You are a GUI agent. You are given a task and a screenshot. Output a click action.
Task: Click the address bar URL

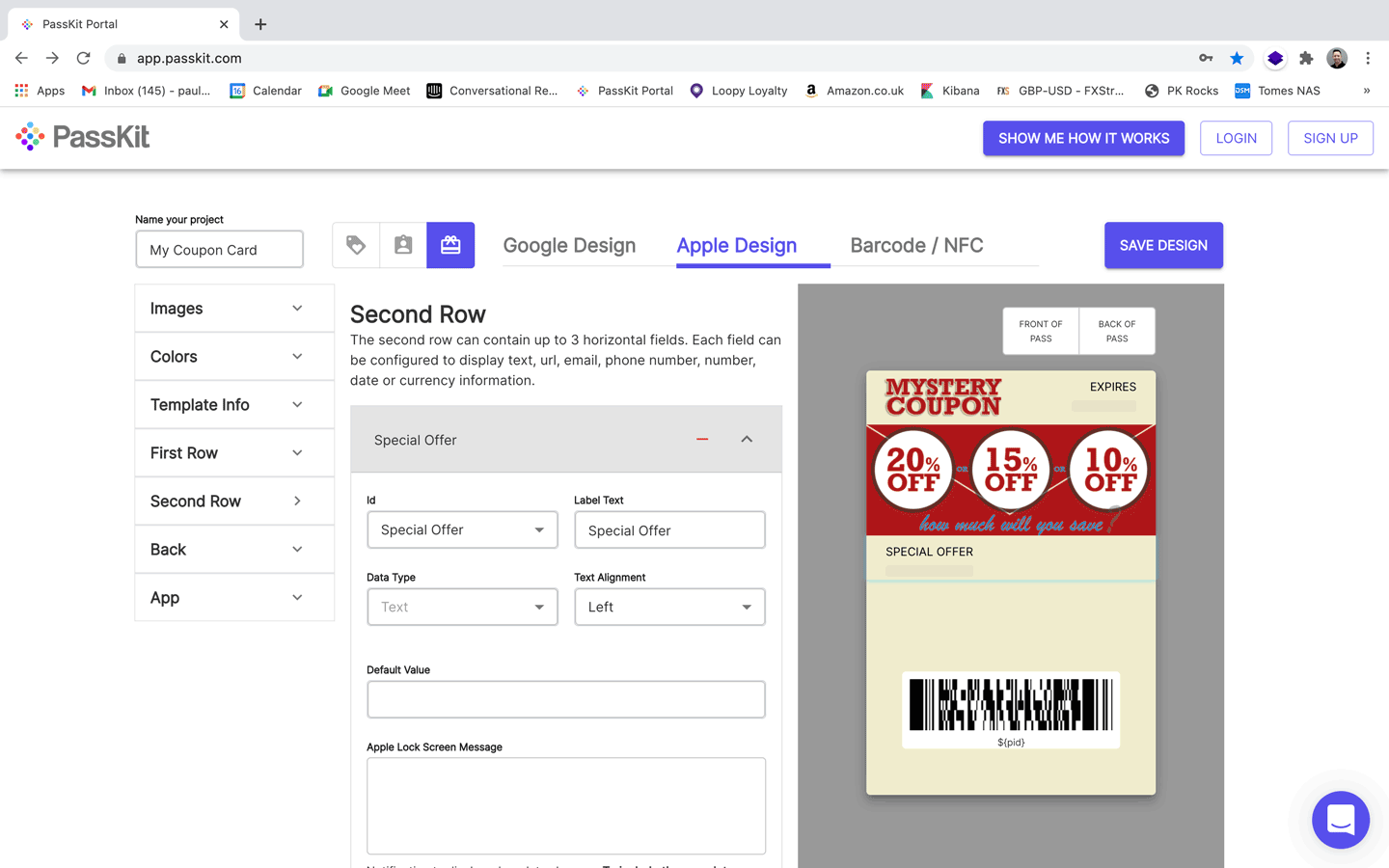[x=189, y=58]
